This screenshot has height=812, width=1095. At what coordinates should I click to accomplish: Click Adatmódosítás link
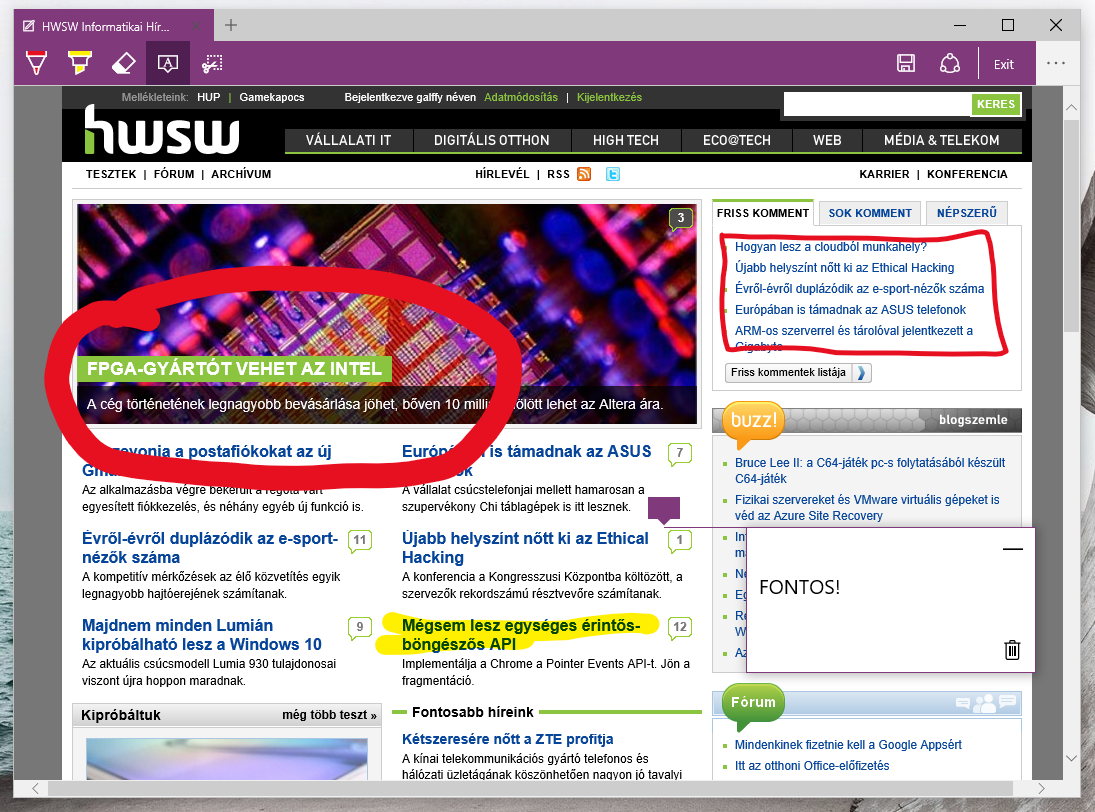click(521, 97)
